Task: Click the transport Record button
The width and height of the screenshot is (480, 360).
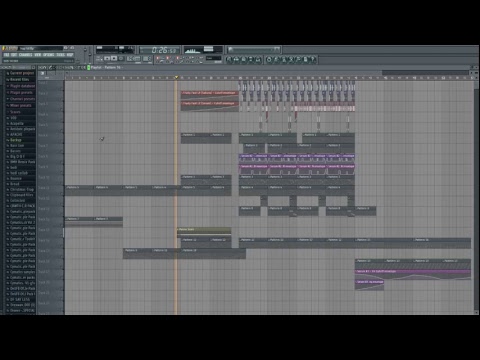Action: 121,59
